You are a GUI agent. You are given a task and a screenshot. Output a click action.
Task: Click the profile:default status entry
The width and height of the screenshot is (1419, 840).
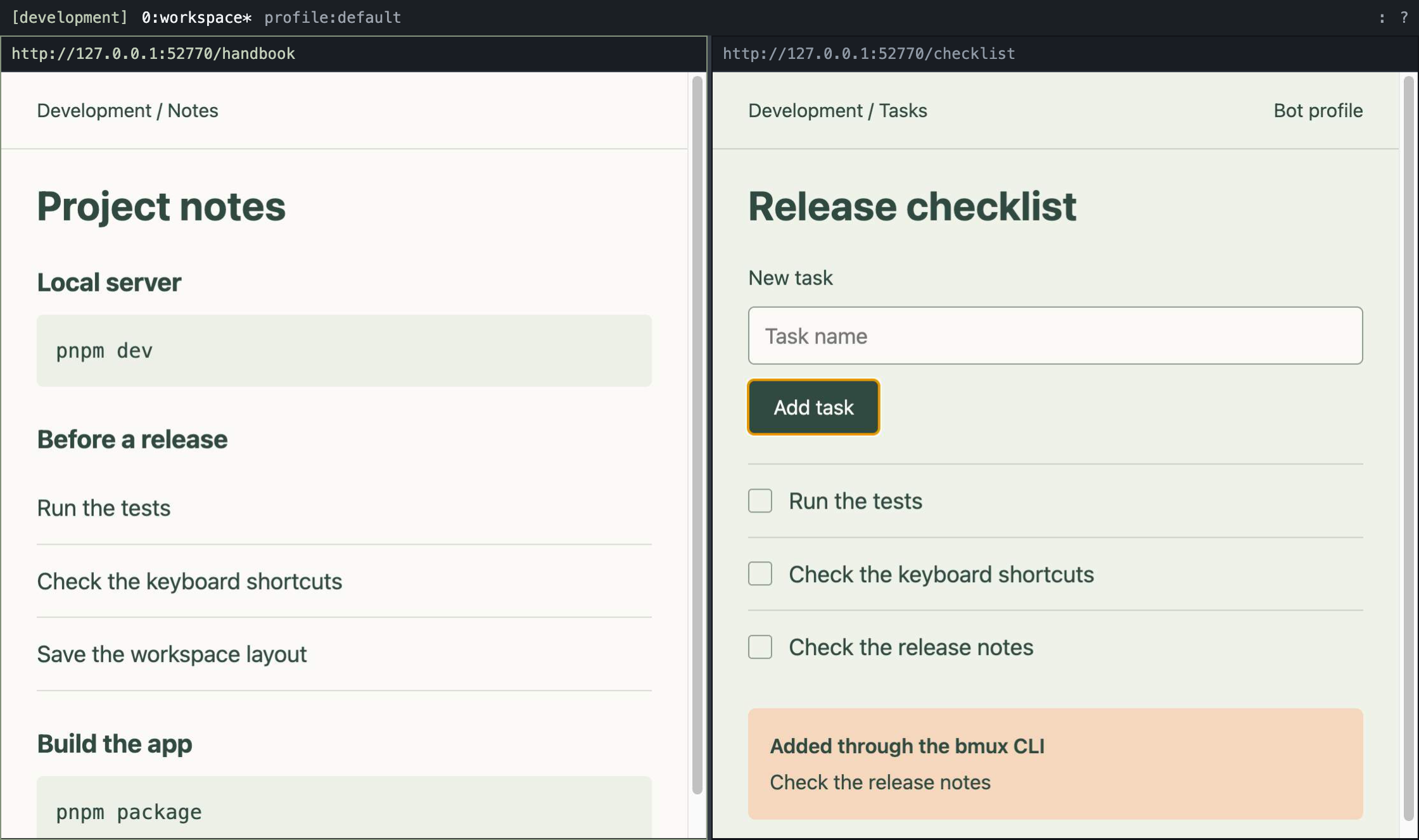coord(333,17)
